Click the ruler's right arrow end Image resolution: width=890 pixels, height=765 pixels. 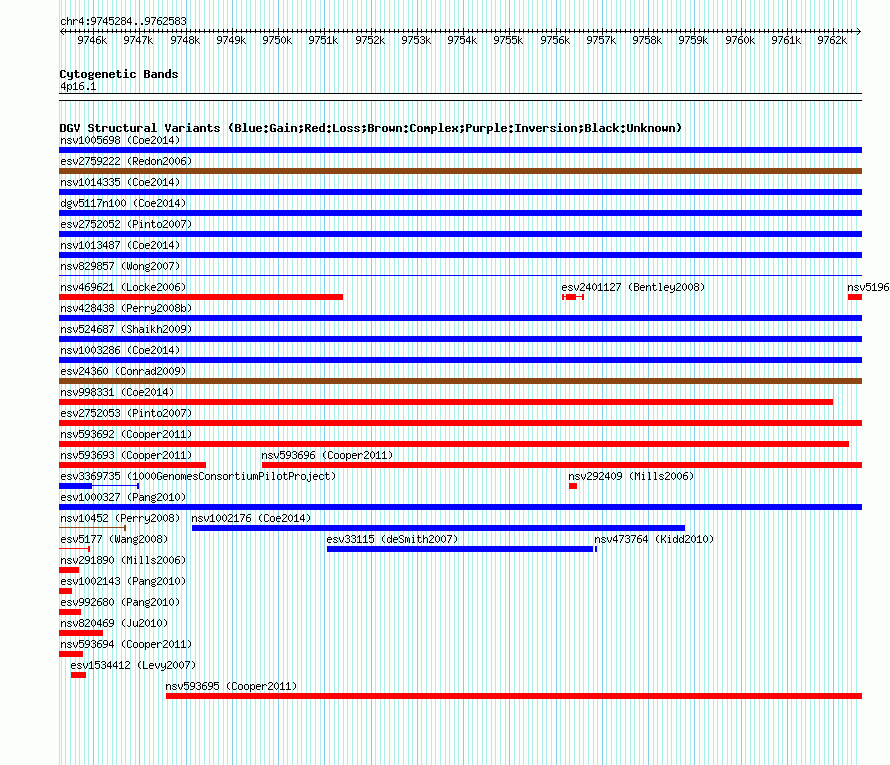click(x=859, y=31)
